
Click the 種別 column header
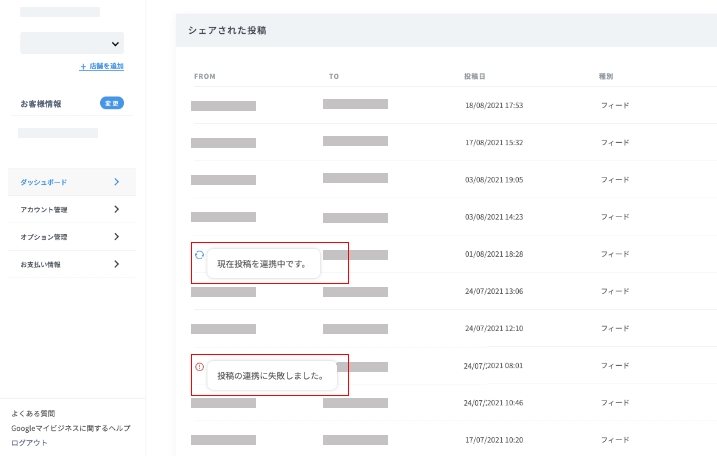click(x=606, y=76)
